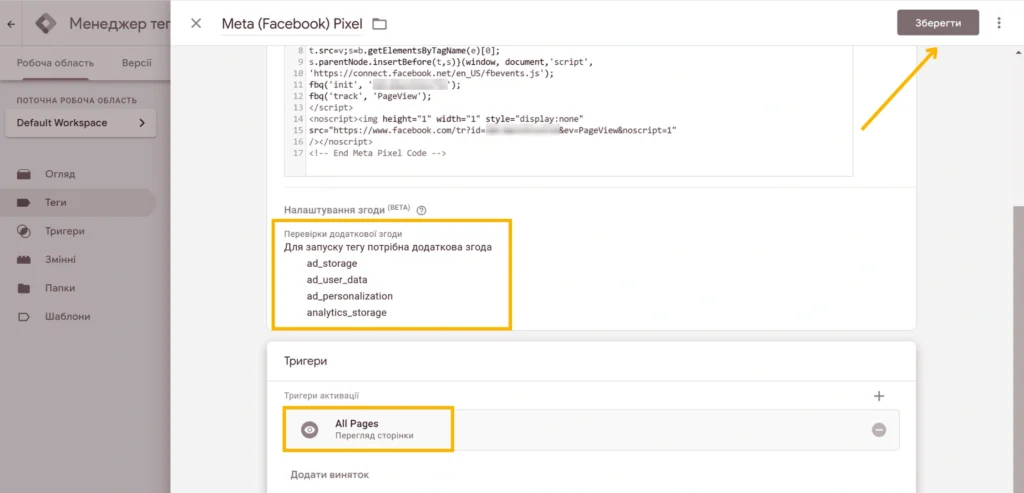The width and height of the screenshot is (1024, 493).
Task: Click the Перегляд сторінки trigger subtitle
Action: point(374,436)
